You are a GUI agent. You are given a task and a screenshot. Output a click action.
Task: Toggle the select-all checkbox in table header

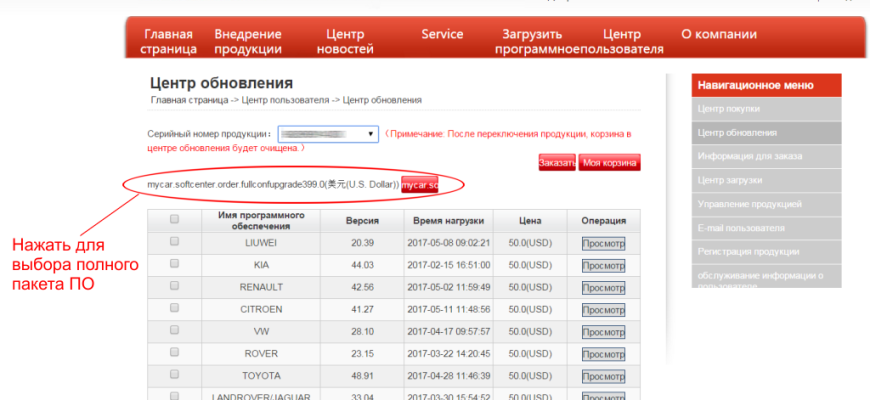click(x=175, y=219)
